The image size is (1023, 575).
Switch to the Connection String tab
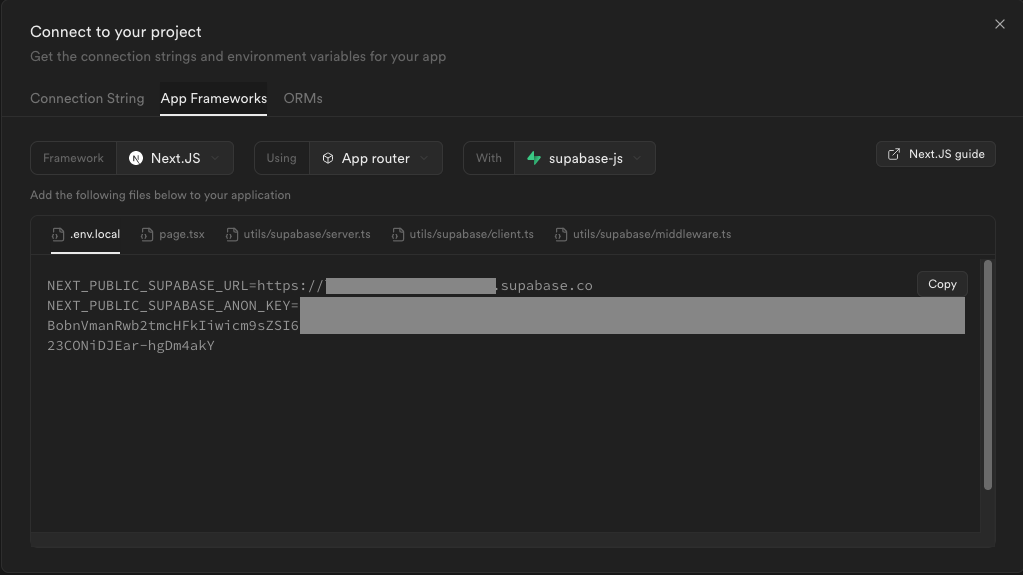(x=87, y=99)
